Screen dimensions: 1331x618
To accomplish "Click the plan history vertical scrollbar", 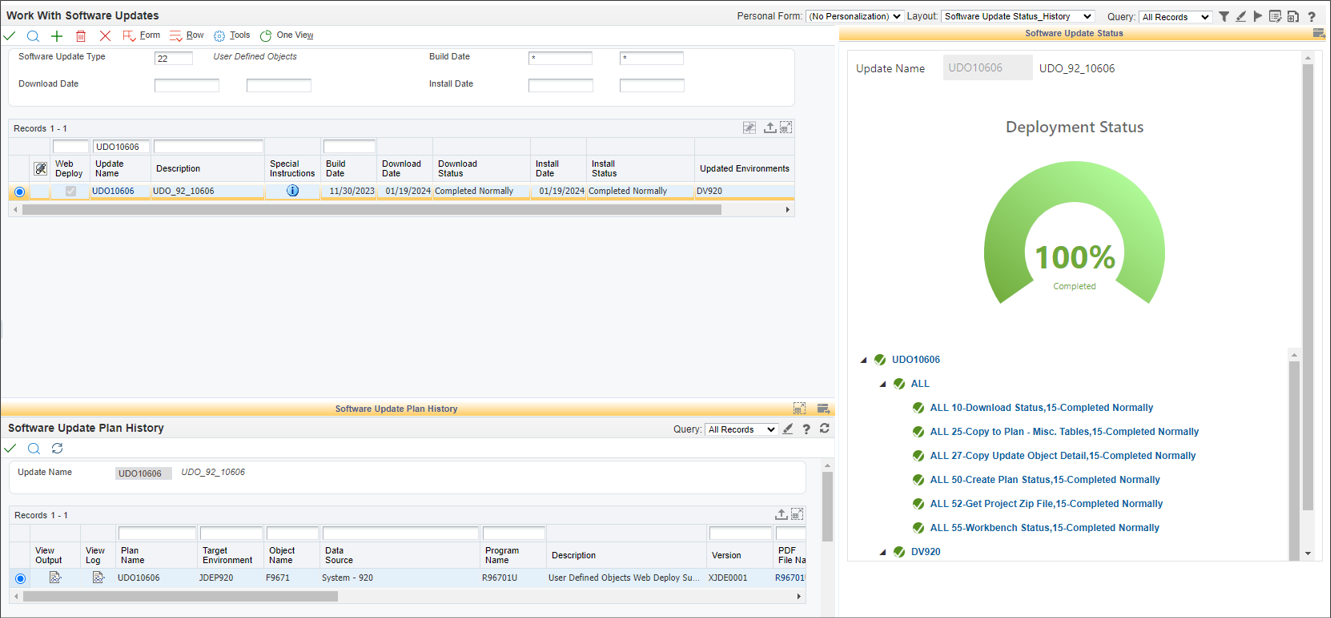I will click(827, 507).
